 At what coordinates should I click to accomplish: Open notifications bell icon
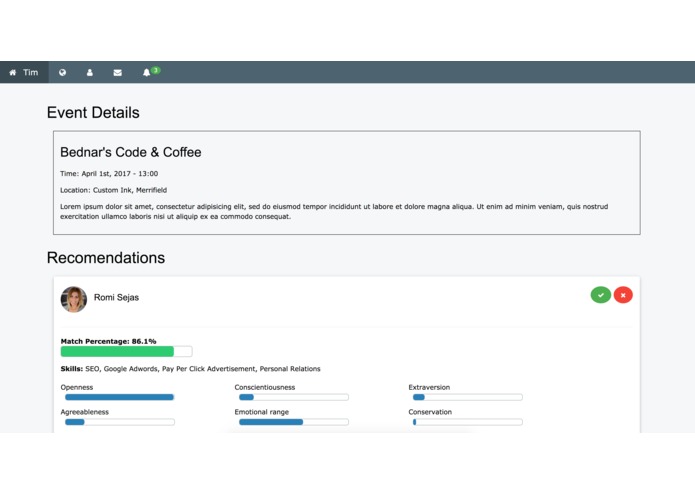pos(146,72)
